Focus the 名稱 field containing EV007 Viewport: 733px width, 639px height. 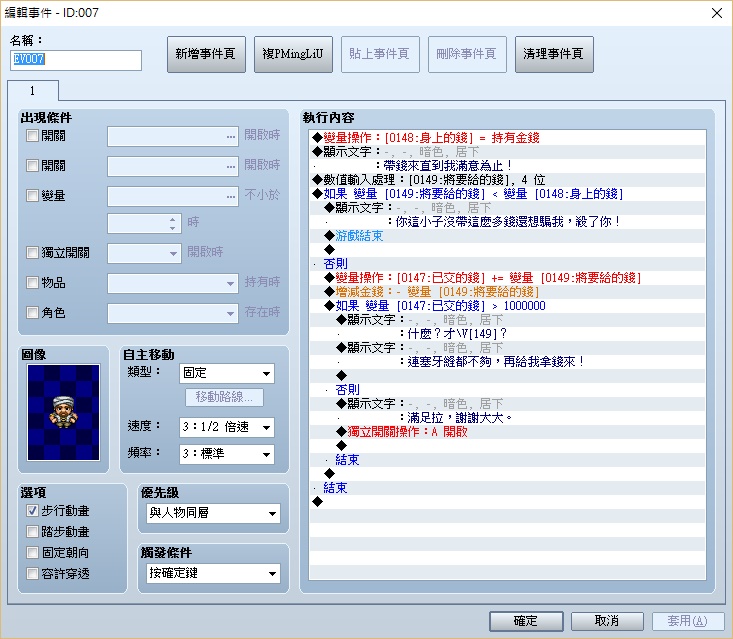[x=76, y=60]
